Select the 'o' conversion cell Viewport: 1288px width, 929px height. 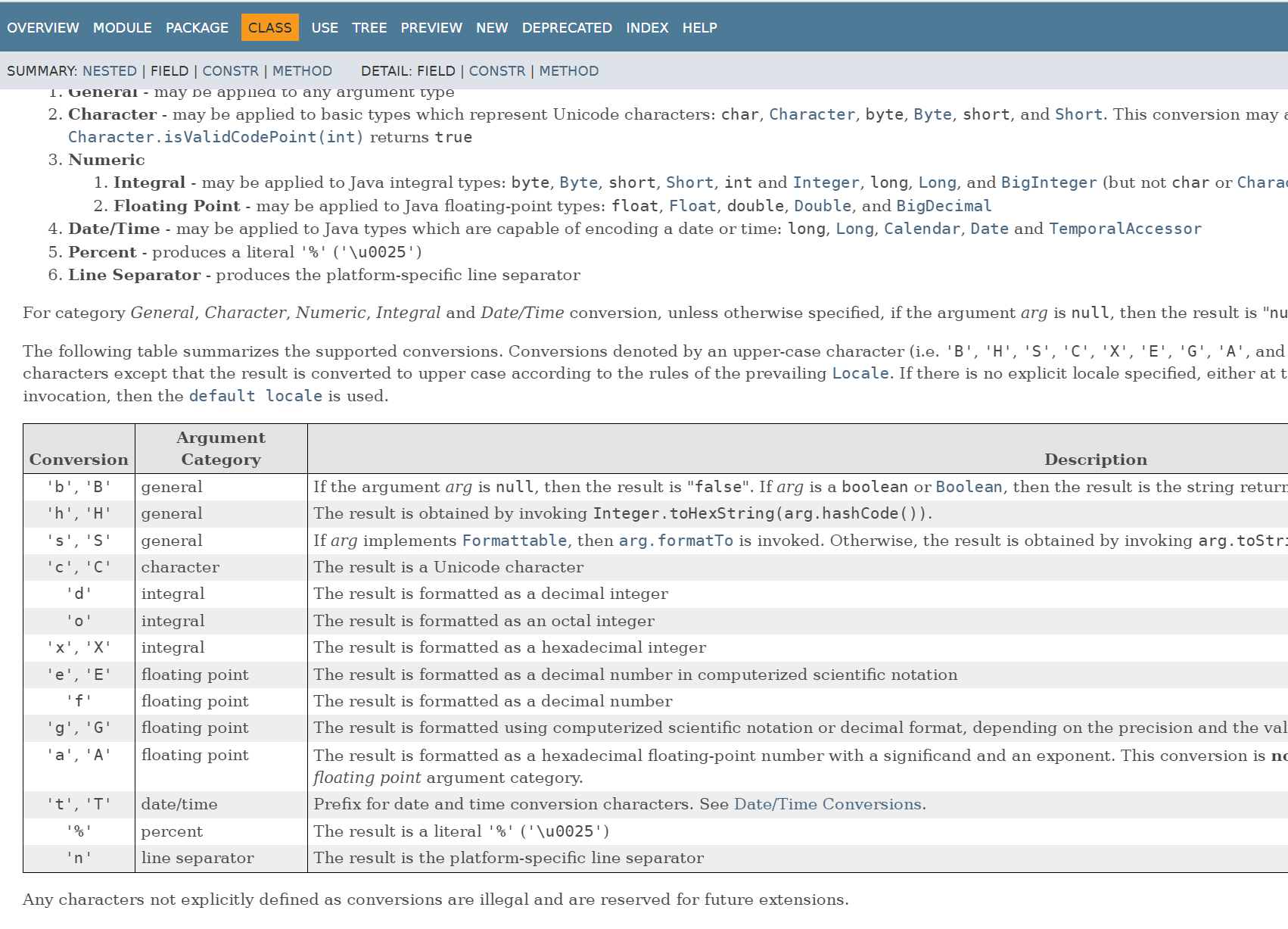[79, 621]
